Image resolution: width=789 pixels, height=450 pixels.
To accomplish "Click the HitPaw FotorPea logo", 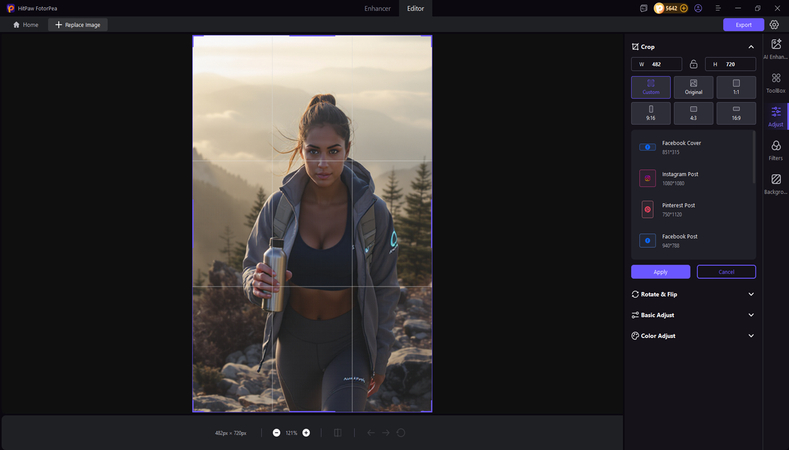I will 11,9.
